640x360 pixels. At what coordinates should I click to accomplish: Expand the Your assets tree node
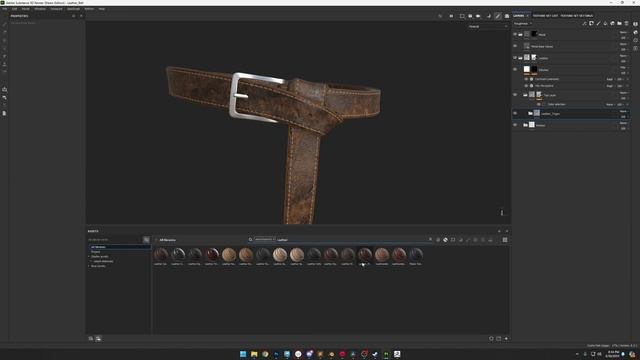tap(89, 266)
